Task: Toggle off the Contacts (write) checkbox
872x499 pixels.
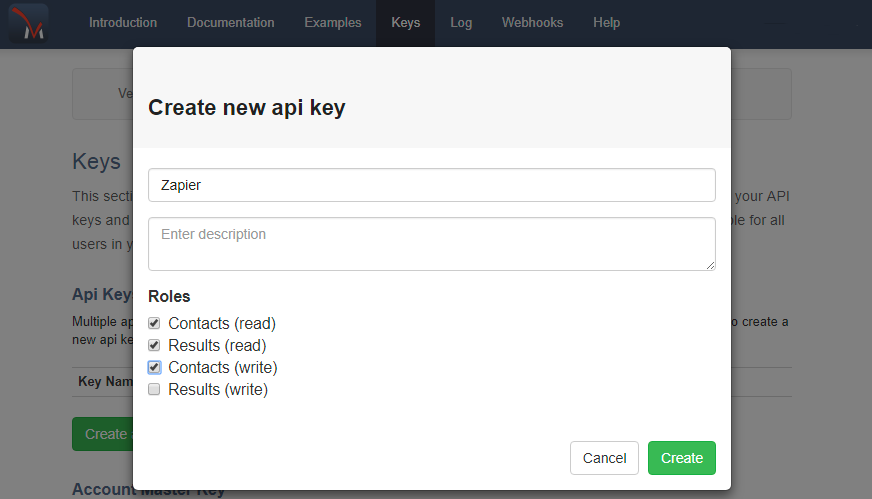Action: tap(154, 368)
